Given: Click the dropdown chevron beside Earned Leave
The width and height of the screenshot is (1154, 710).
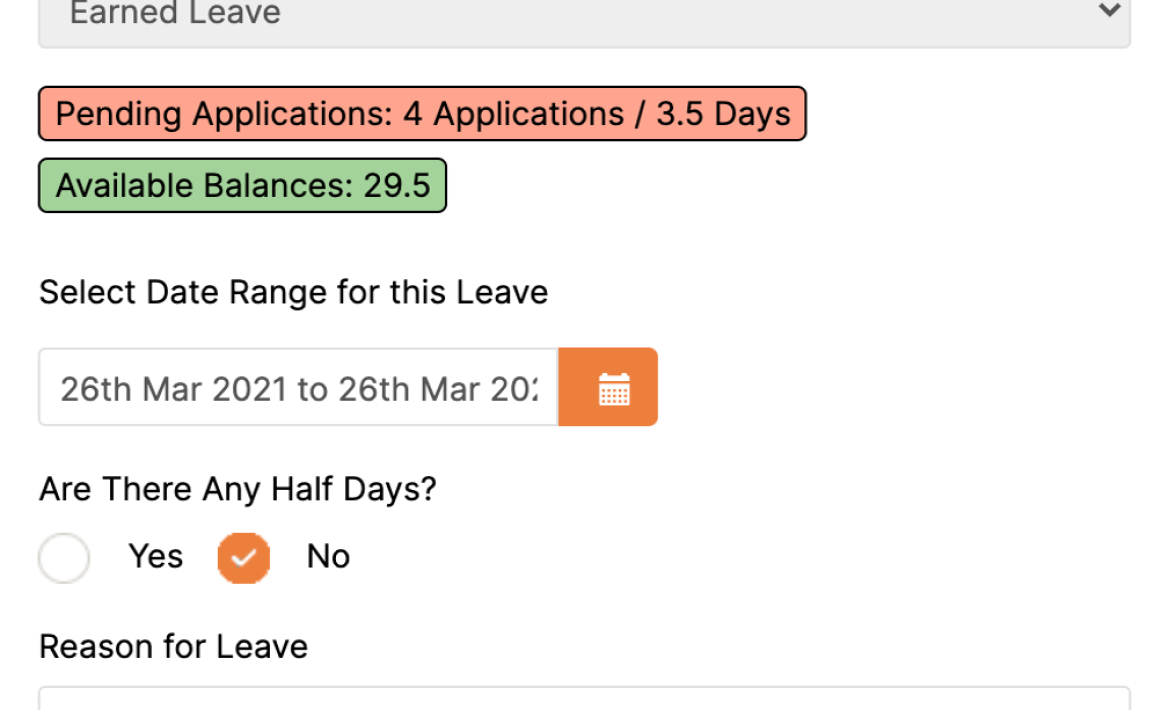Looking at the screenshot, I should (1108, 11).
